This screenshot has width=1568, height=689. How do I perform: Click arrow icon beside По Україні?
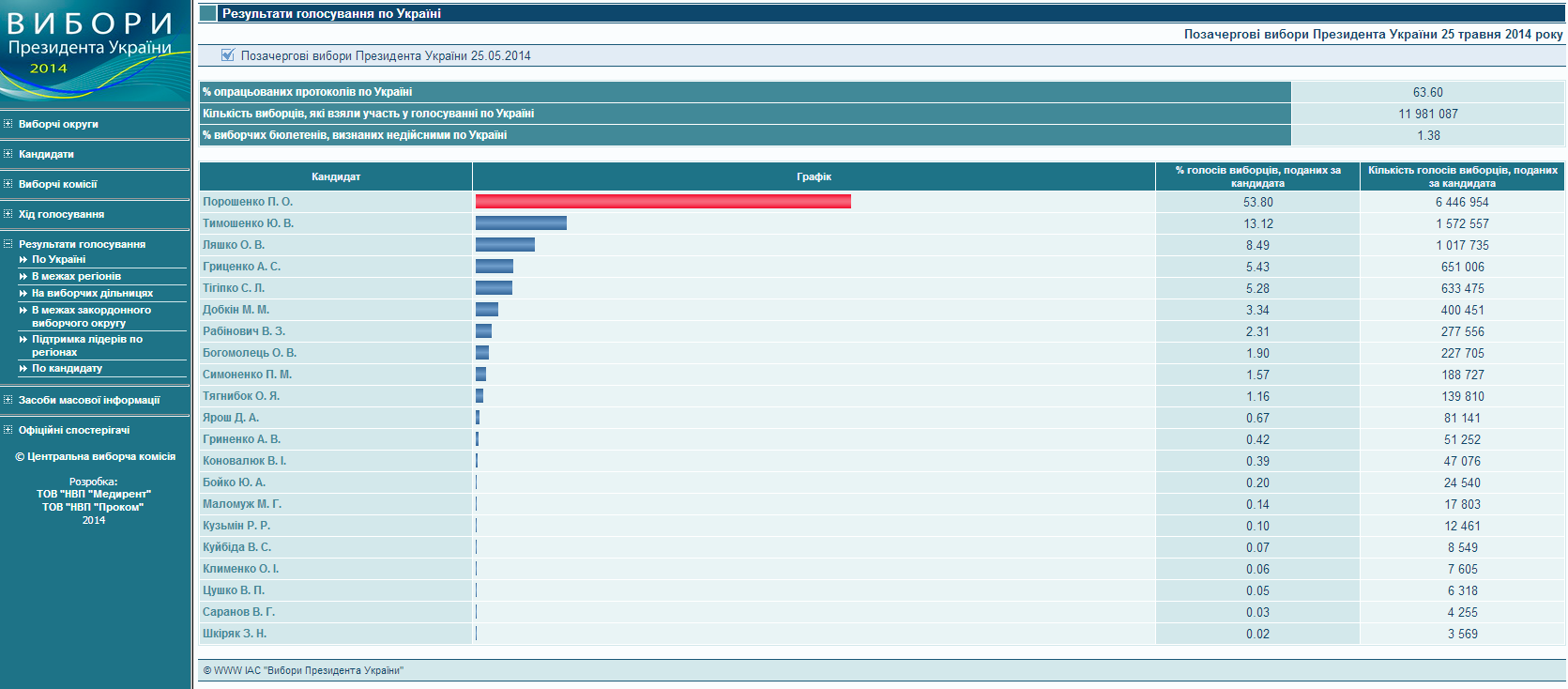tap(23, 259)
